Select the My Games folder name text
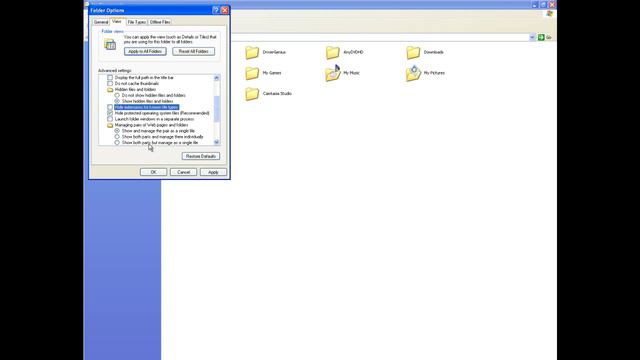The height and width of the screenshot is (360, 640). [x=272, y=73]
